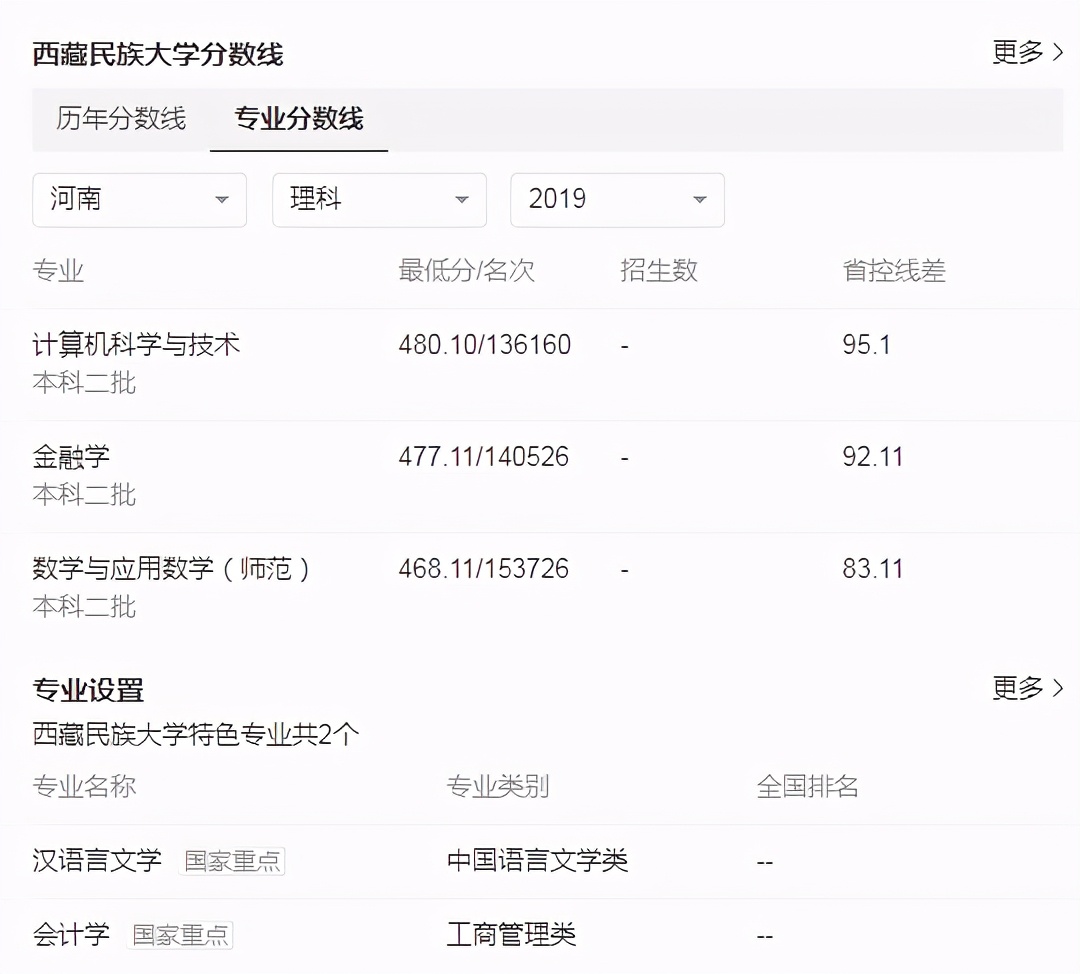
Task: Click the 会计学 specialty name
Action: (x=70, y=933)
